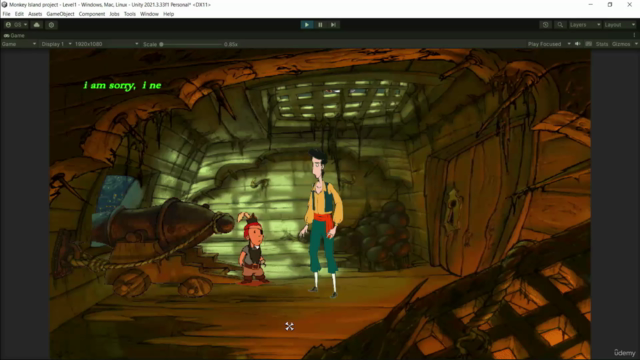Expand the Layers dropdown
Viewport: 640px width, 360px height.
point(585,25)
